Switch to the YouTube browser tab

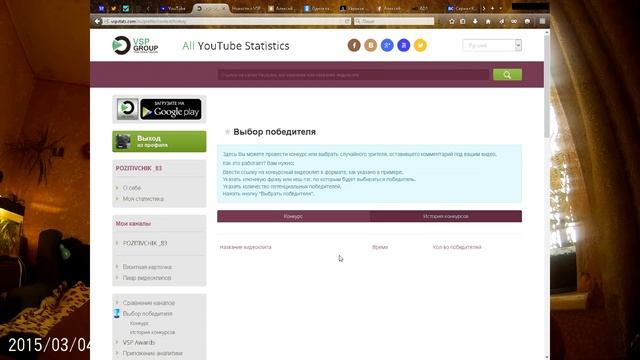click(x=173, y=8)
